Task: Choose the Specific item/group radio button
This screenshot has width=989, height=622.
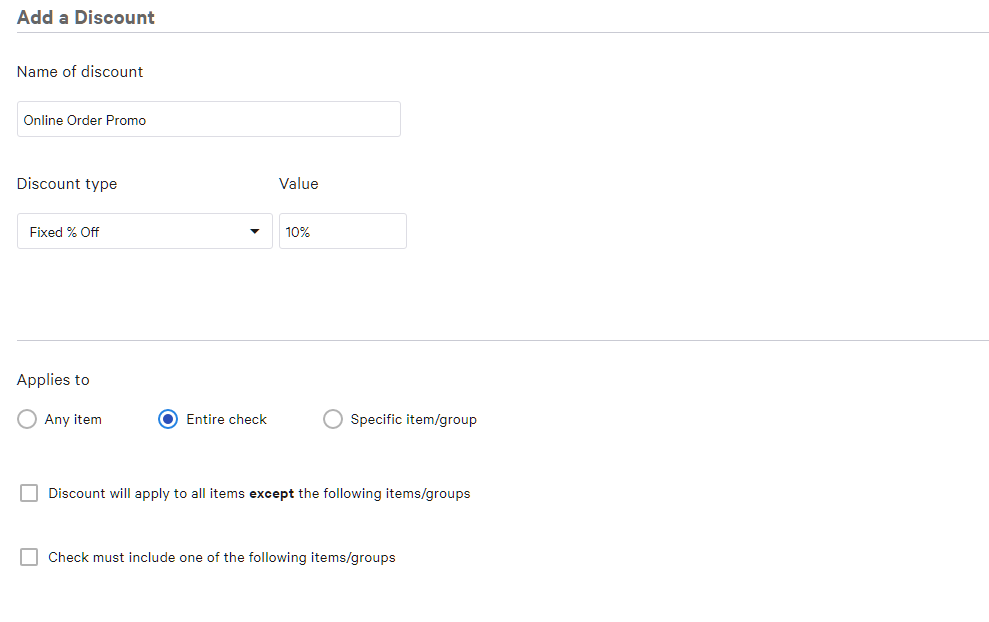Action: (x=333, y=420)
